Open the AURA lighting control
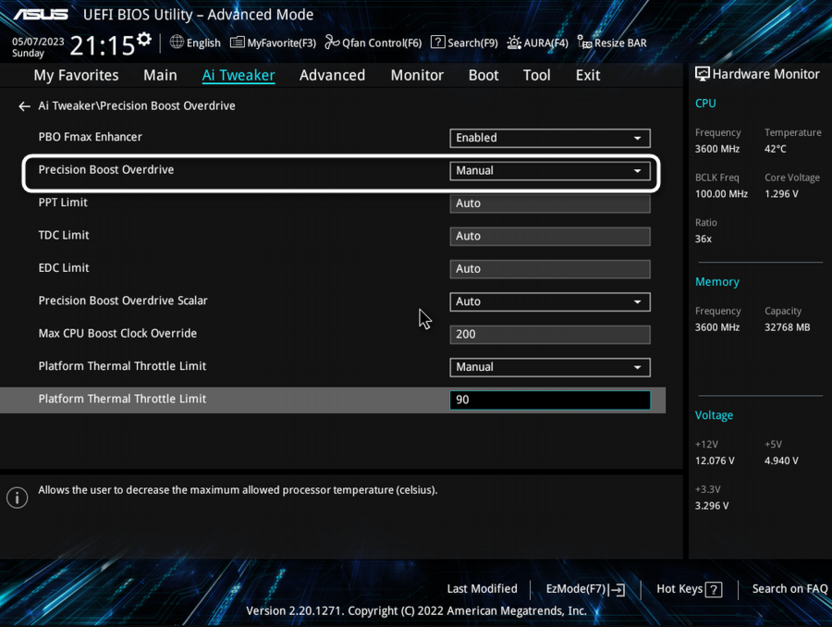 pos(536,42)
